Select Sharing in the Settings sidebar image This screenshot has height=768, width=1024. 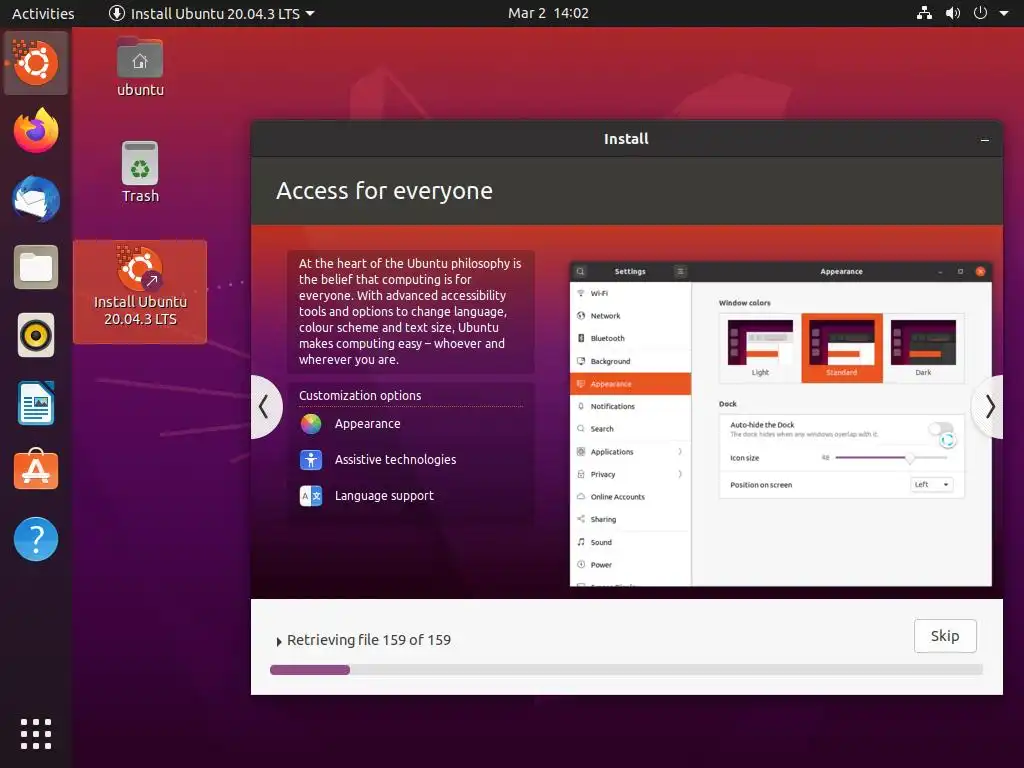tap(630, 520)
